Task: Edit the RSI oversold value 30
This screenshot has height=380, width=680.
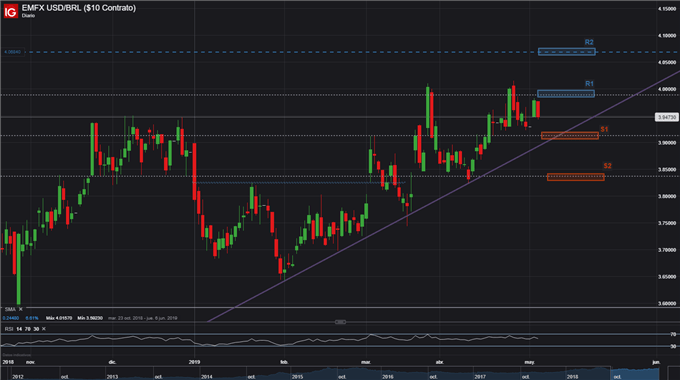Action: pos(36,329)
